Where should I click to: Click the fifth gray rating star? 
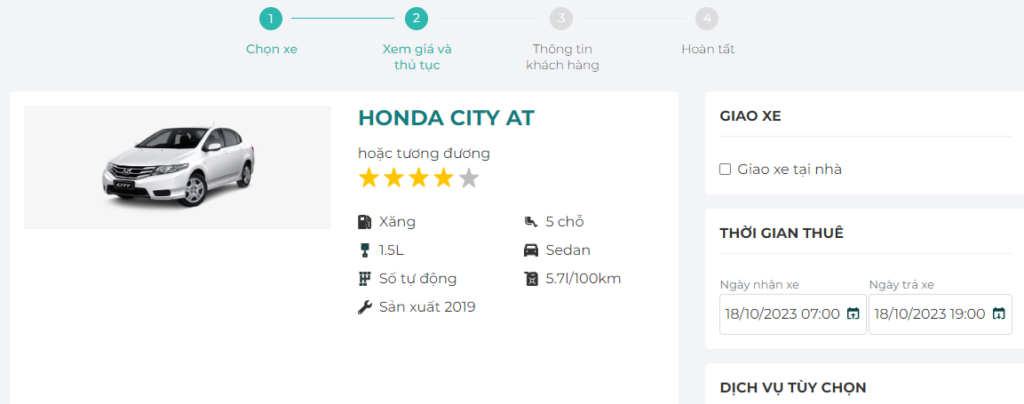469,179
